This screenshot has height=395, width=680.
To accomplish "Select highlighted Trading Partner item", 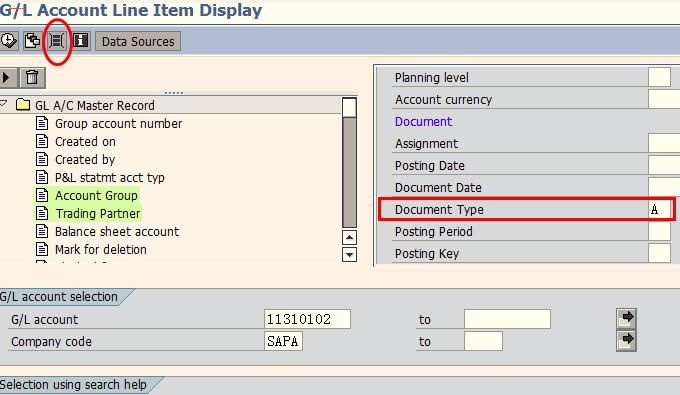I will tap(98, 214).
